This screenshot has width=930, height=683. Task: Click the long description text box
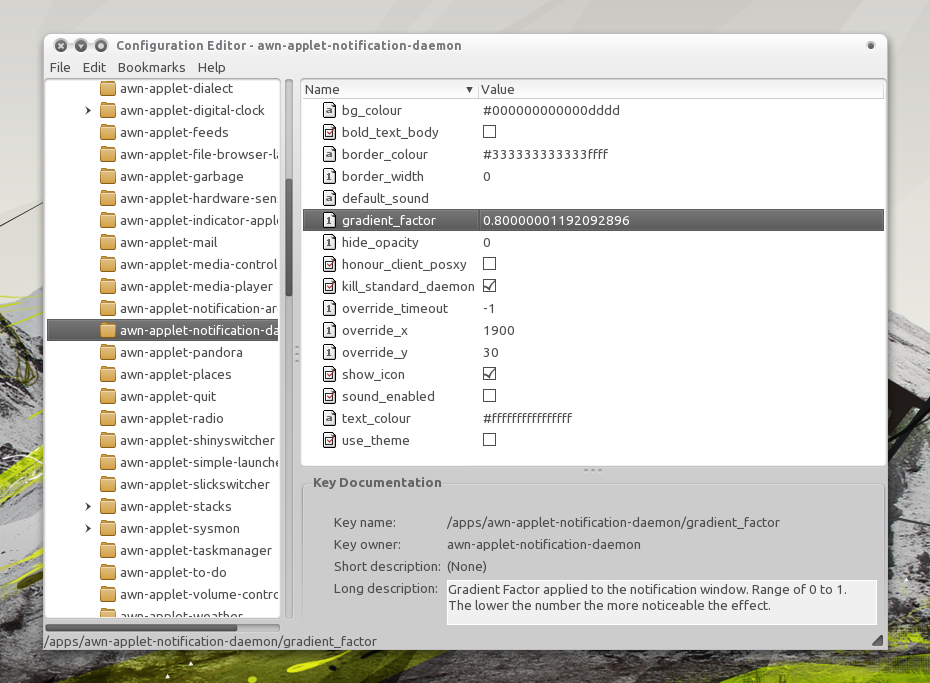point(661,602)
